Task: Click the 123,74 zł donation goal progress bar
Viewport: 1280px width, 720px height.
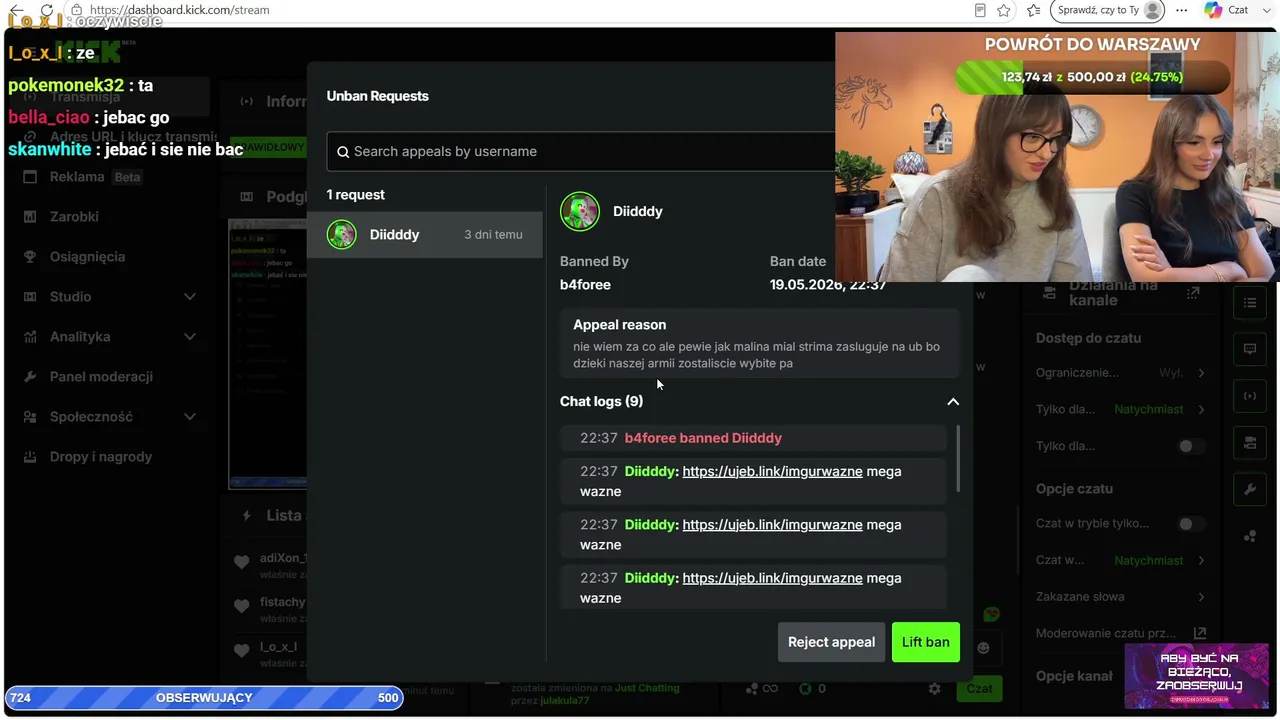Action: (1092, 77)
